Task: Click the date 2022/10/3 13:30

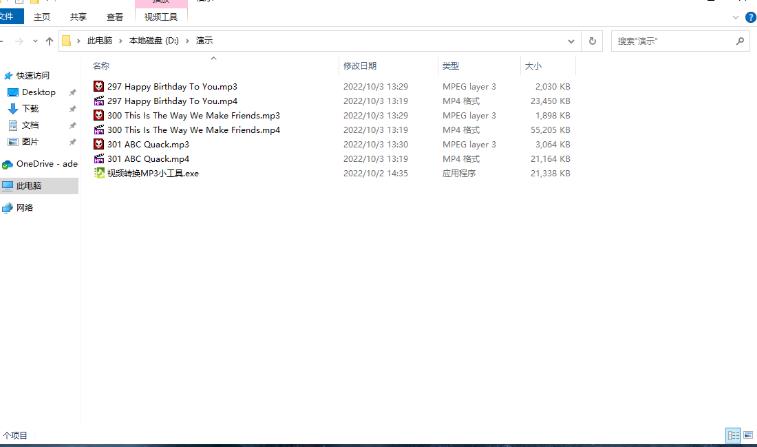Action: [376, 144]
